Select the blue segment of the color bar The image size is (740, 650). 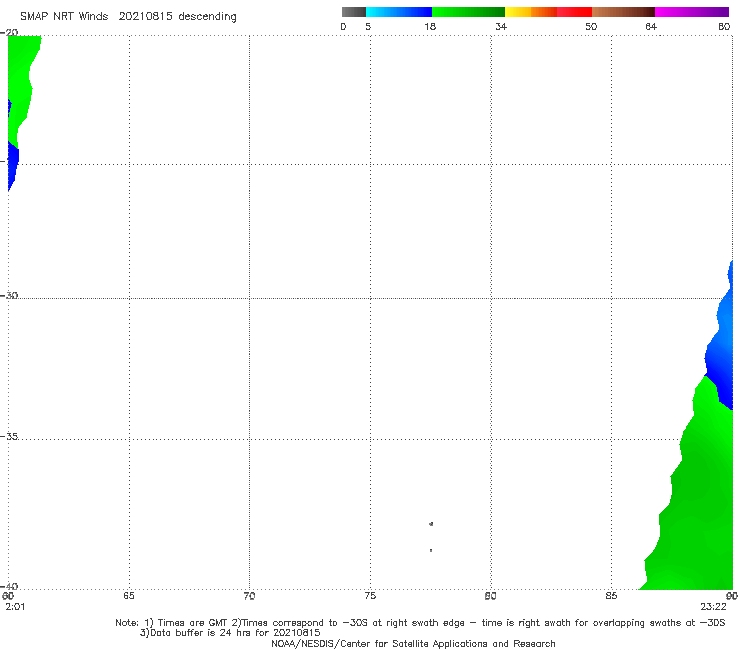click(x=399, y=12)
